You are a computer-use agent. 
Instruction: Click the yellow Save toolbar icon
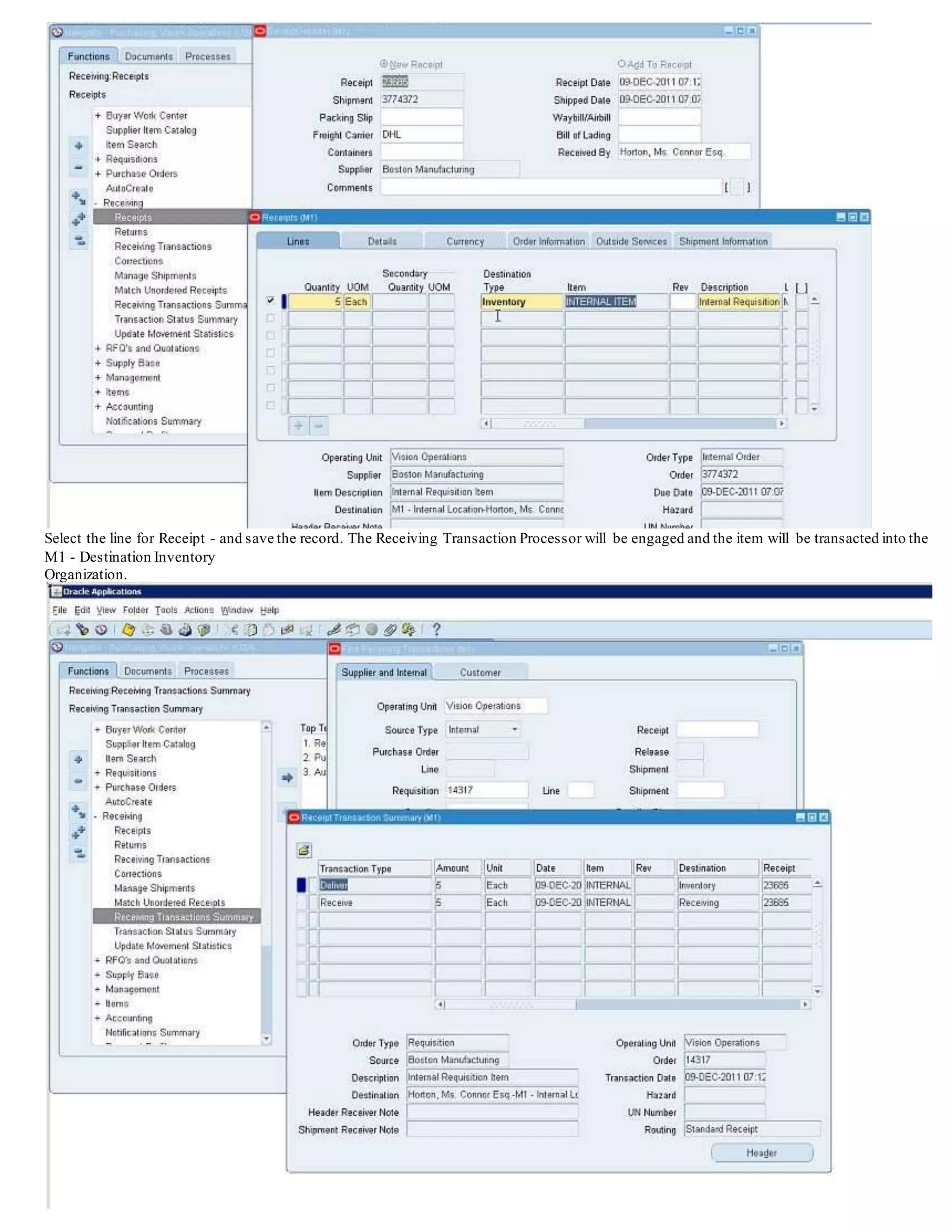pyautogui.click(x=129, y=629)
